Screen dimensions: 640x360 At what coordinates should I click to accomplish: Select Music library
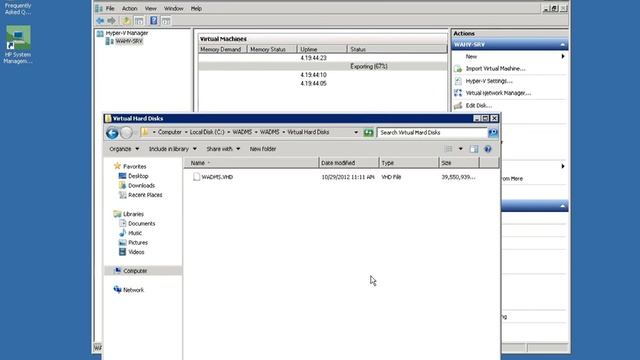(x=135, y=233)
